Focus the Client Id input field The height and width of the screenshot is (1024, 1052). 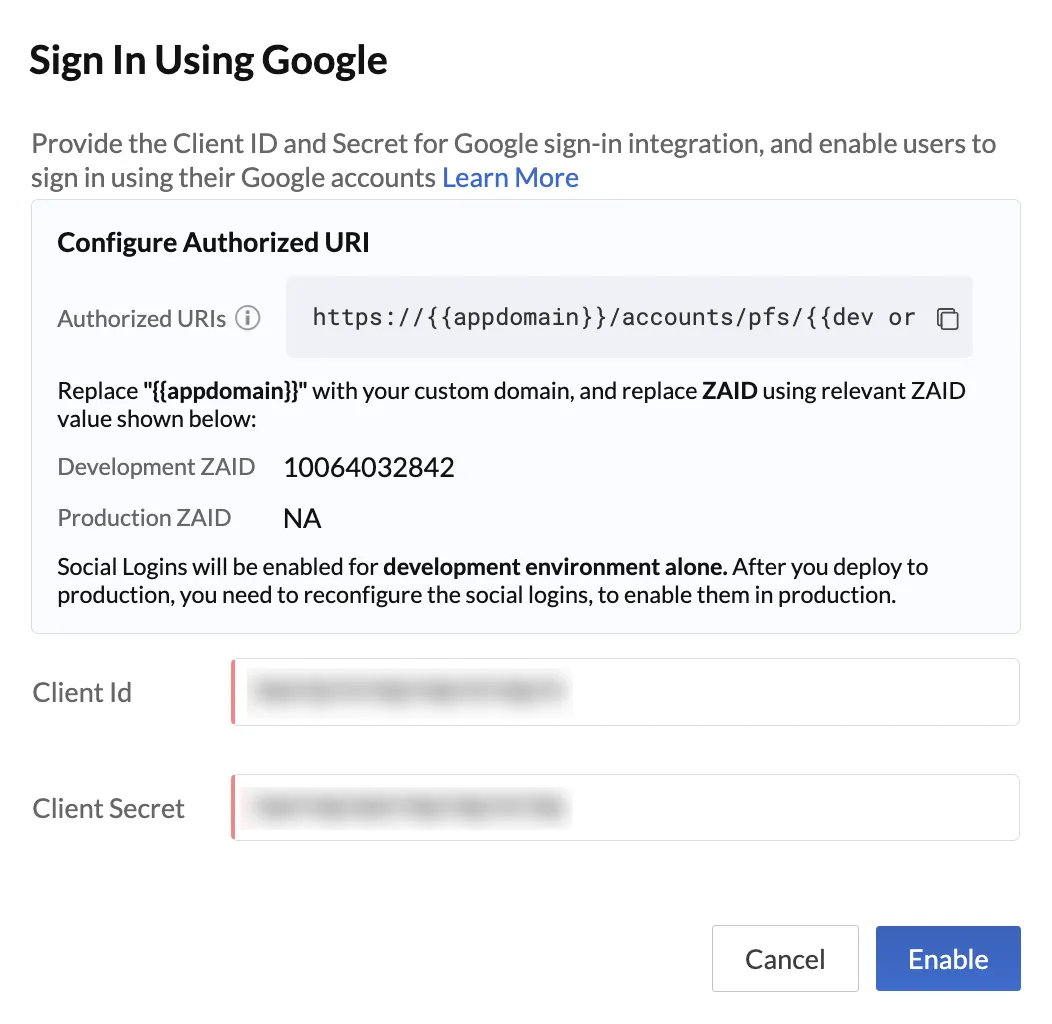coord(625,692)
